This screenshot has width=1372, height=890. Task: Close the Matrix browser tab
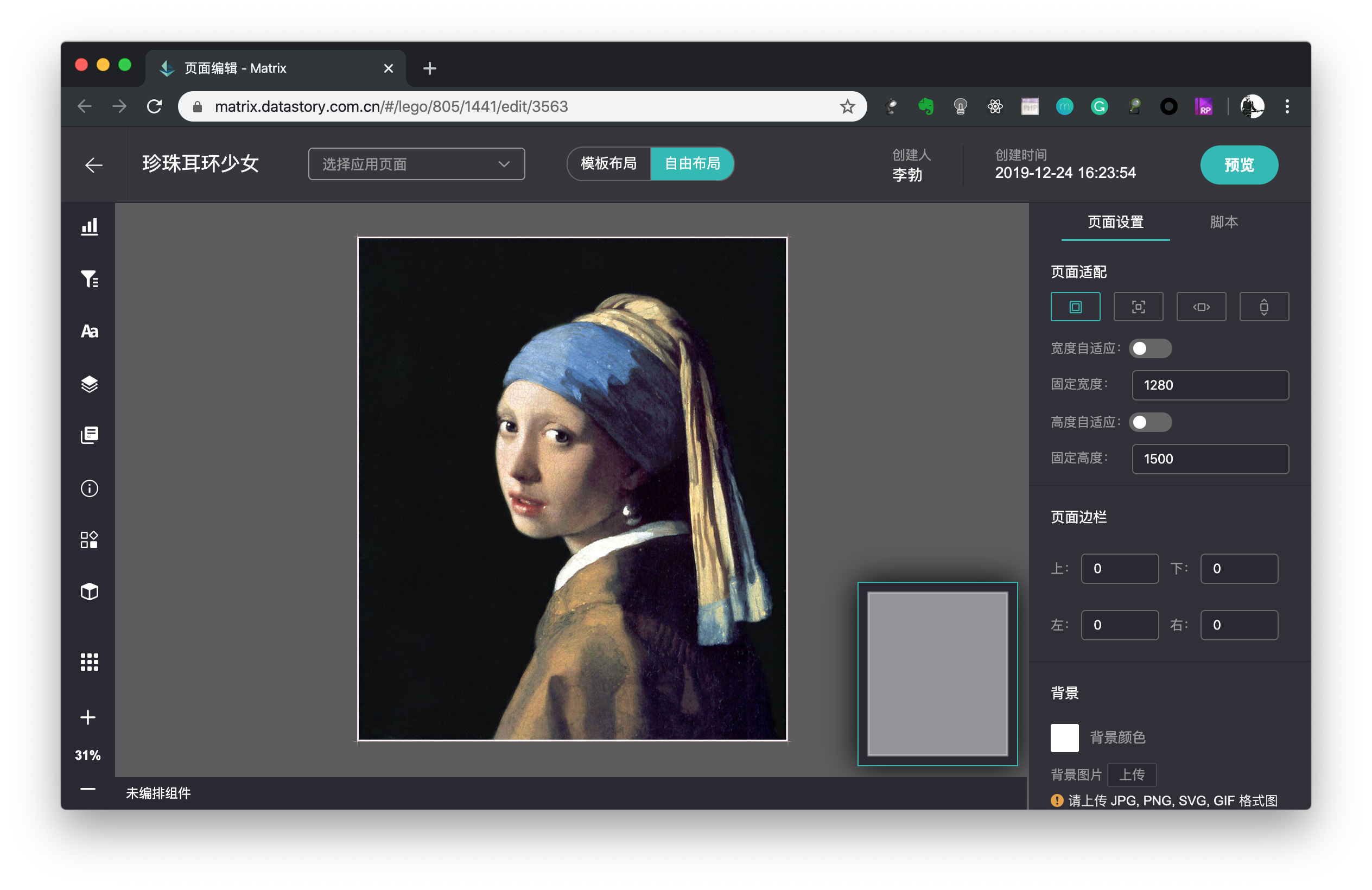[388, 68]
